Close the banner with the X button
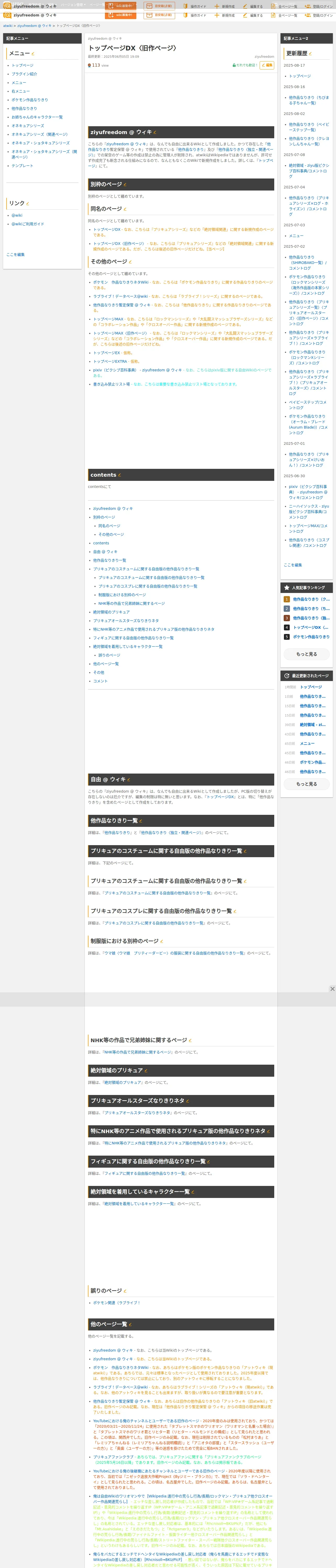Image resolution: width=336 pixels, height=1568 pixels. point(332,989)
